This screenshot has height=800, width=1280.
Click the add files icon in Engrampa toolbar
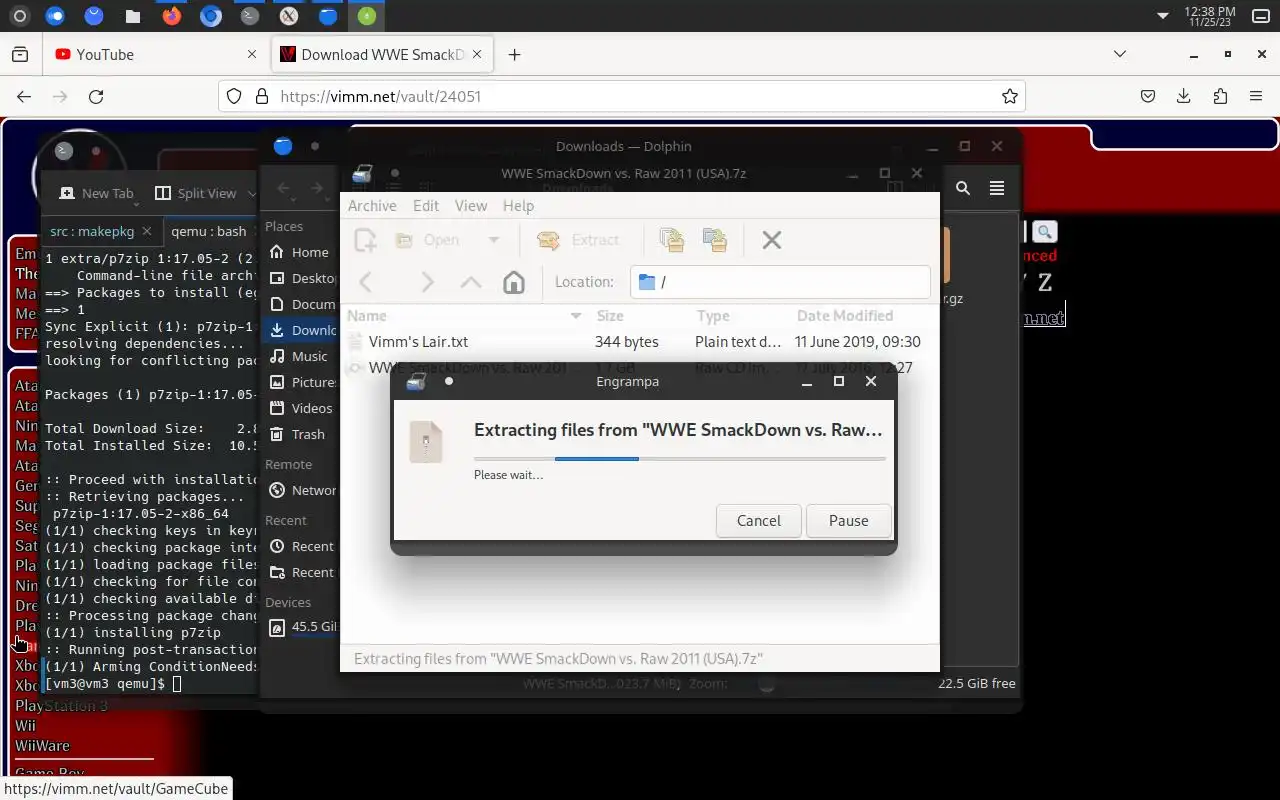tap(672, 240)
